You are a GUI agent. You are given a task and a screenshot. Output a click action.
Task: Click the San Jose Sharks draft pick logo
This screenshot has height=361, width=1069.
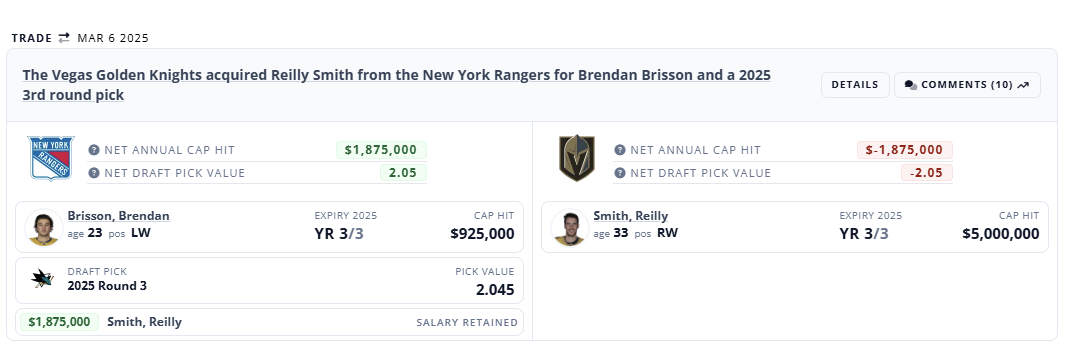tap(42, 279)
